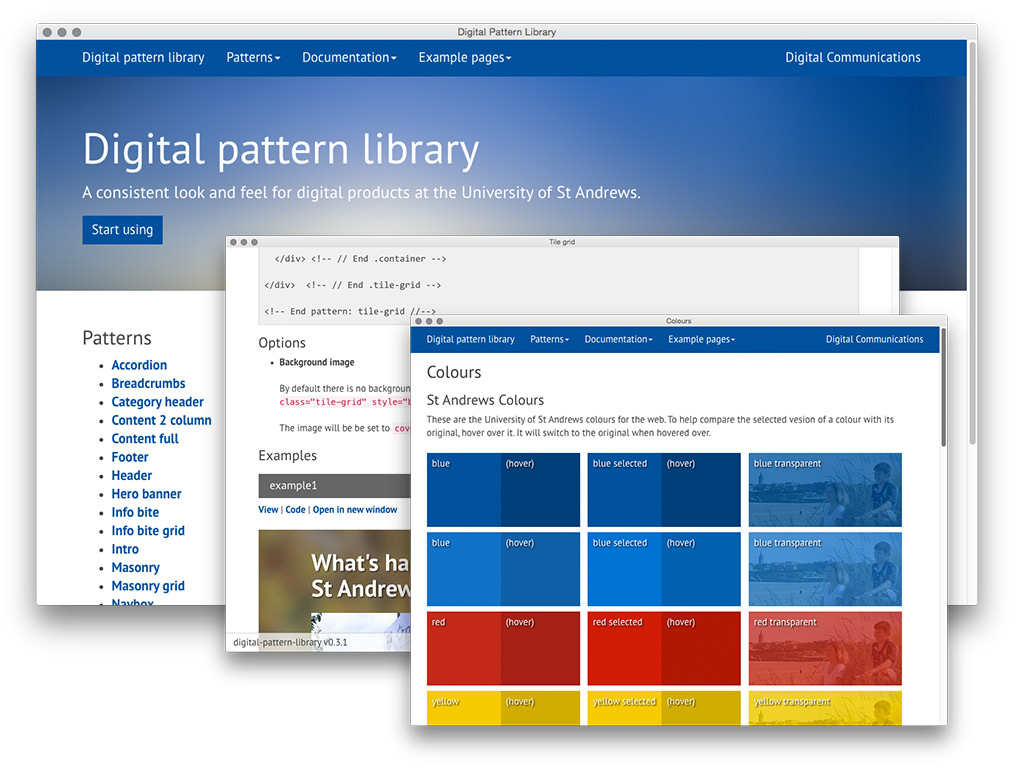Select the lighter blue selected swatch in second row
The height and width of the screenshot is (768, 1024).
(x=624, y=569)
